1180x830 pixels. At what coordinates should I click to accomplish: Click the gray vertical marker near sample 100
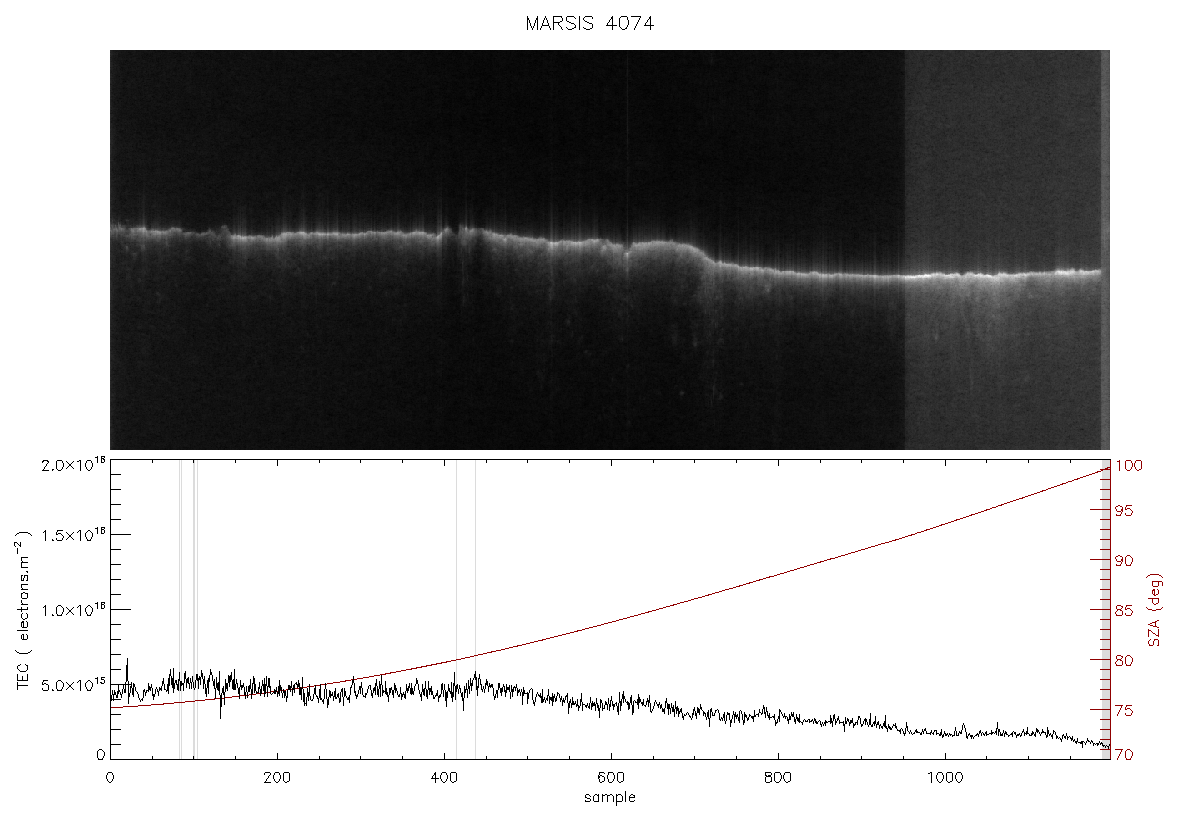click(x=194, y=610)
